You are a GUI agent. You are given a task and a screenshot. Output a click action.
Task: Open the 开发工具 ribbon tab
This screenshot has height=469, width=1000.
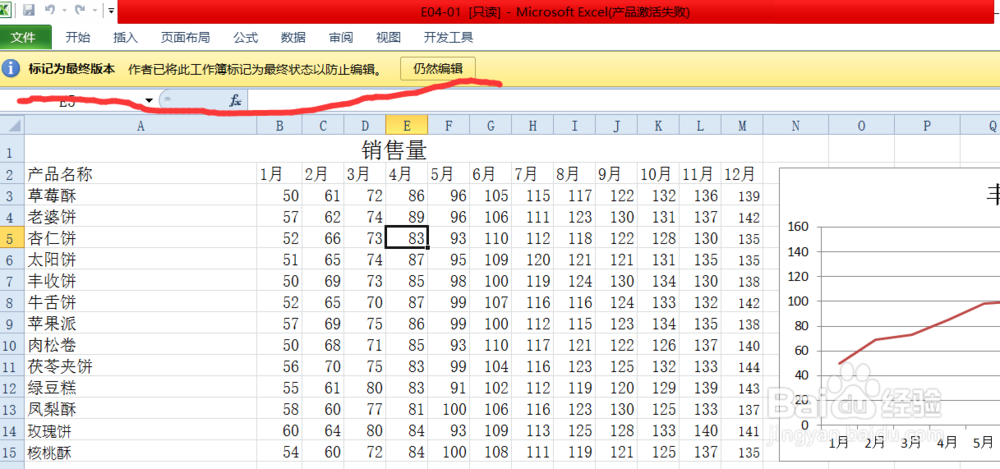pos(448,38)
